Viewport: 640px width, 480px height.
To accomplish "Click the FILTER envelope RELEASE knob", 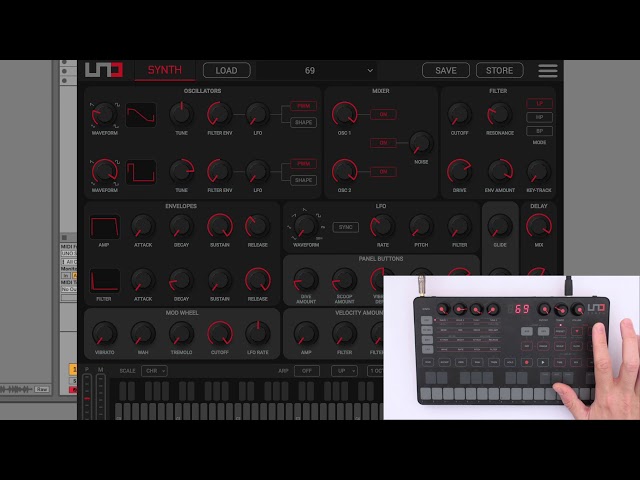I will point(258,280).
